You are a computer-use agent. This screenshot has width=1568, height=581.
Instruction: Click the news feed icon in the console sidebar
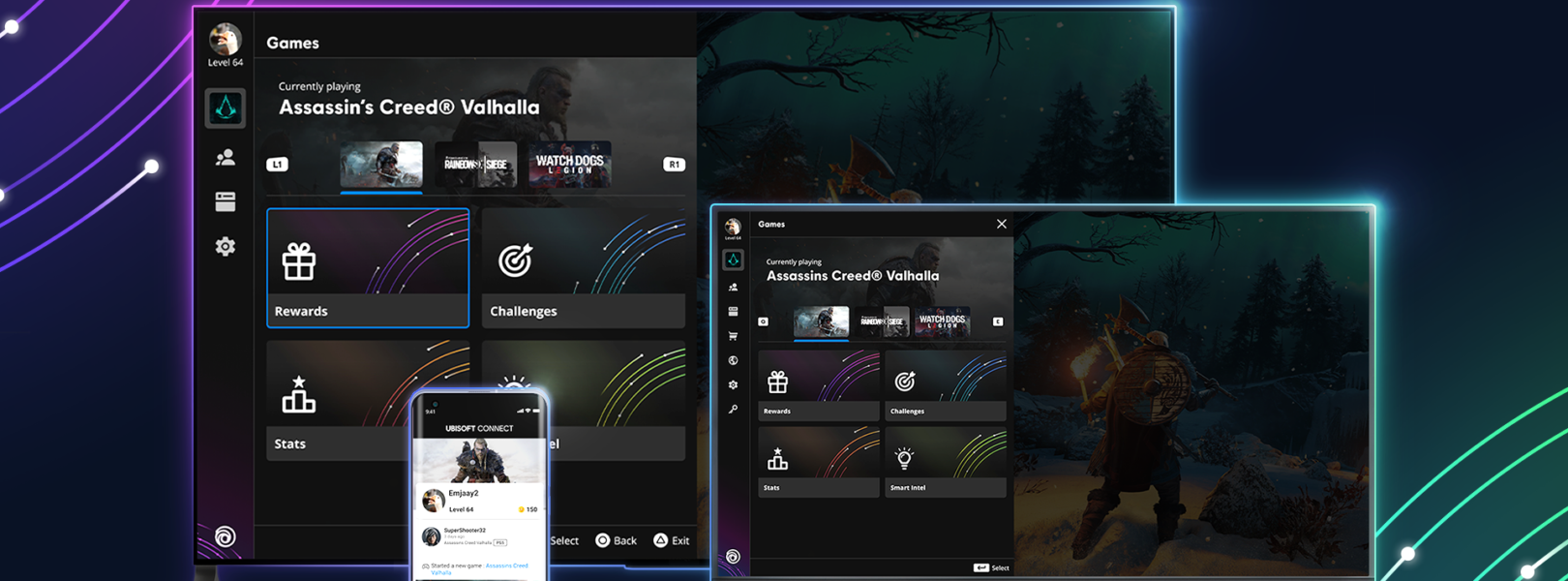(226, 201)
